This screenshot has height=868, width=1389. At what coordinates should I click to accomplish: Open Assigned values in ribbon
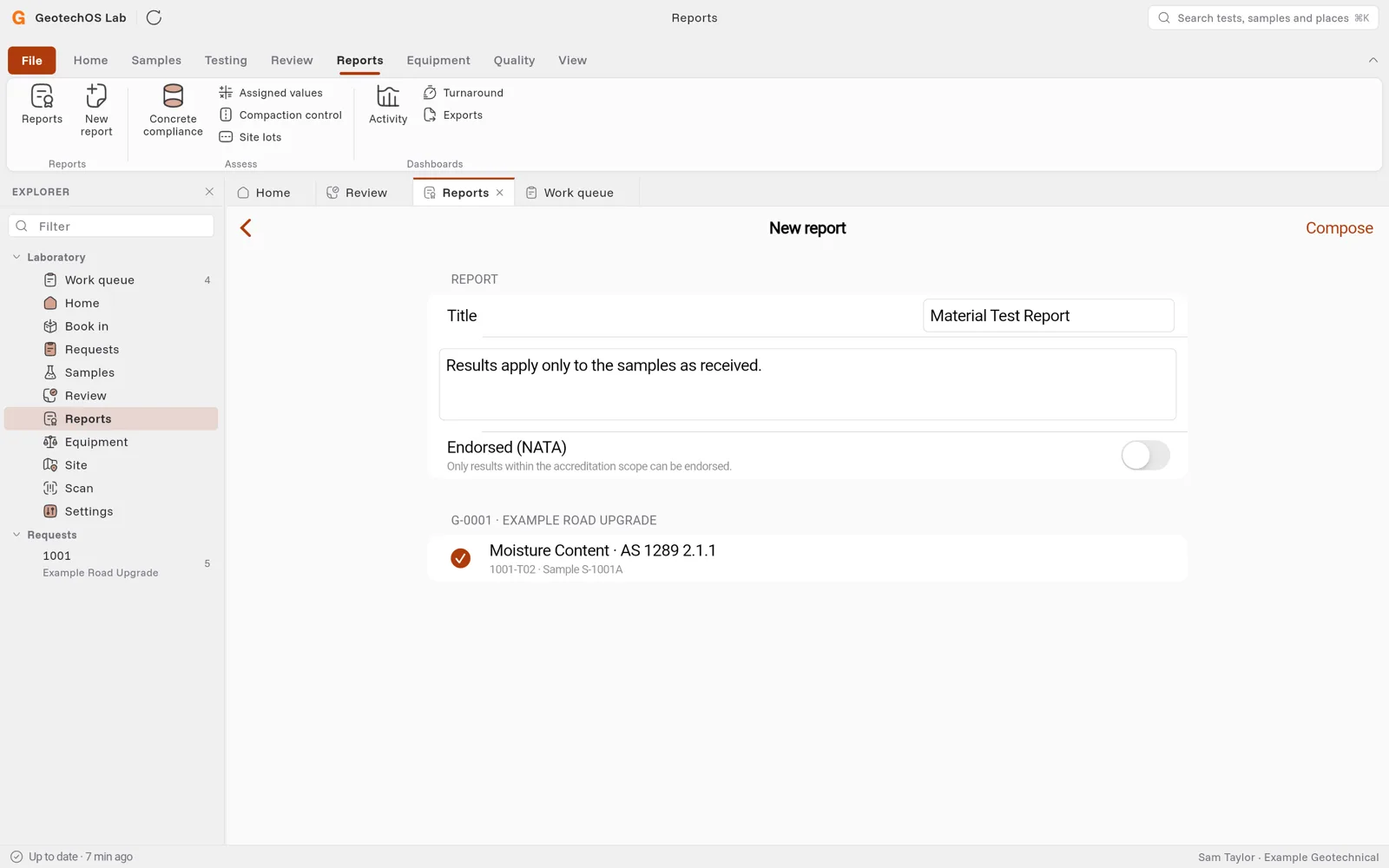coord(271,93)
